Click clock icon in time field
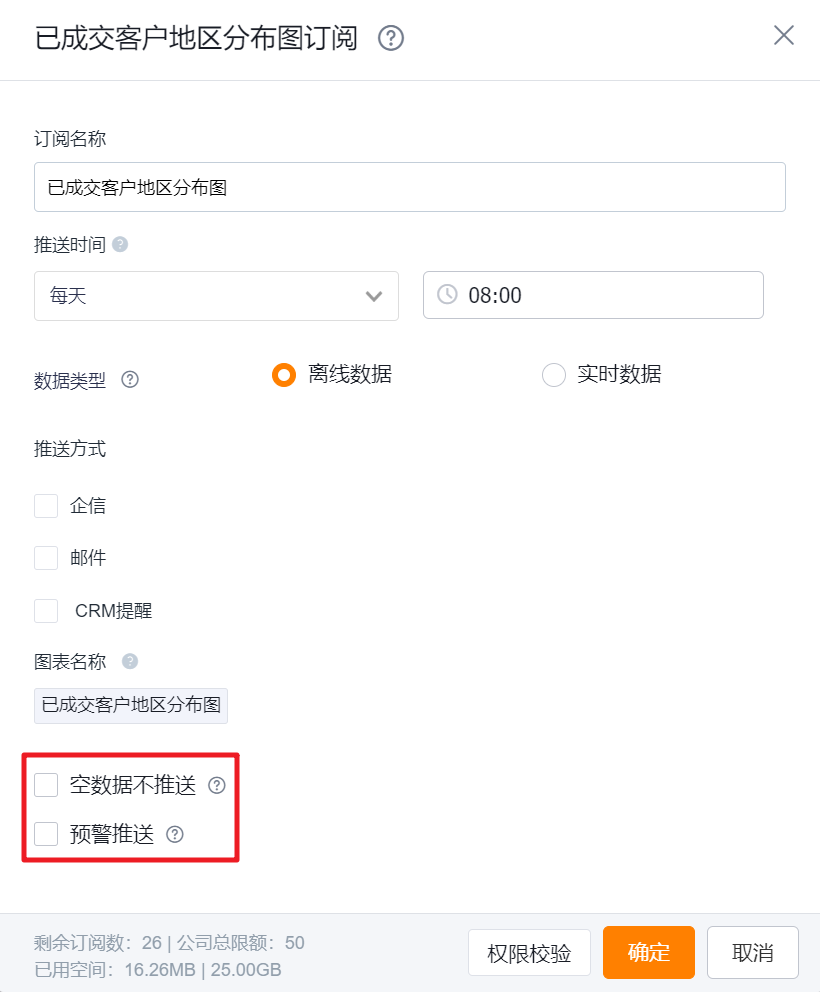The height and width of the screenshot is (992, 820). click(x=447, y=295)
